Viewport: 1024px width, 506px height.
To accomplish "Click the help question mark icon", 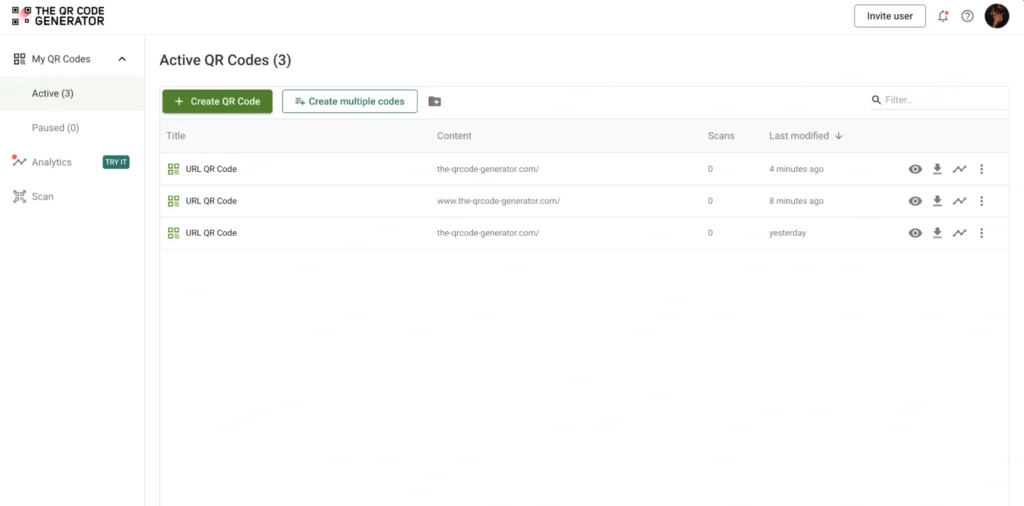I will pyautogui.click(x=967, y=16).
